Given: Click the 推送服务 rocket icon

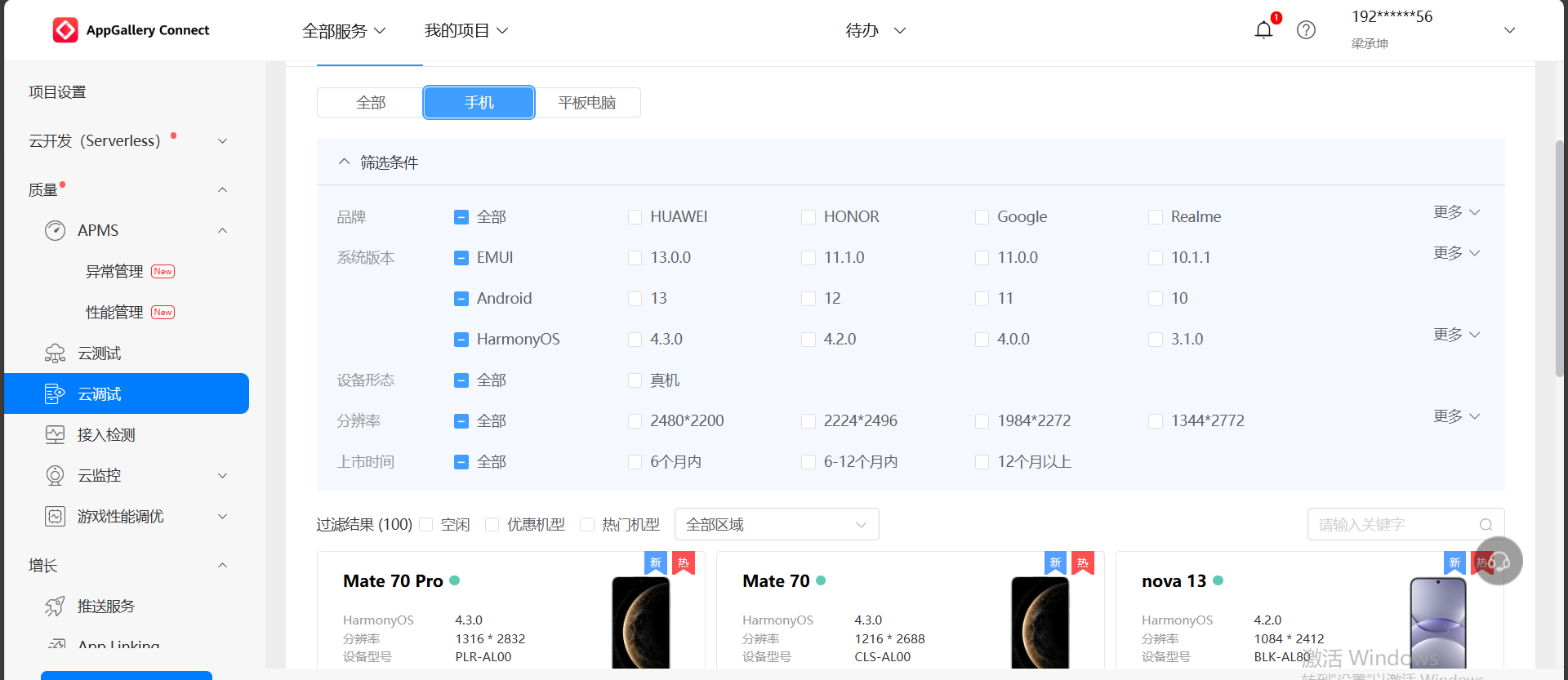Looking at the screenshot, I should [x=55, y=607].
